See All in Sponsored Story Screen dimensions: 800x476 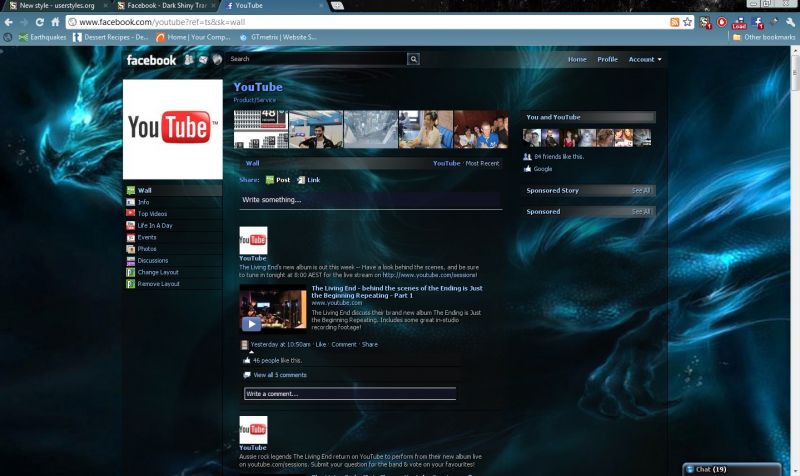(x=641, y=191)
